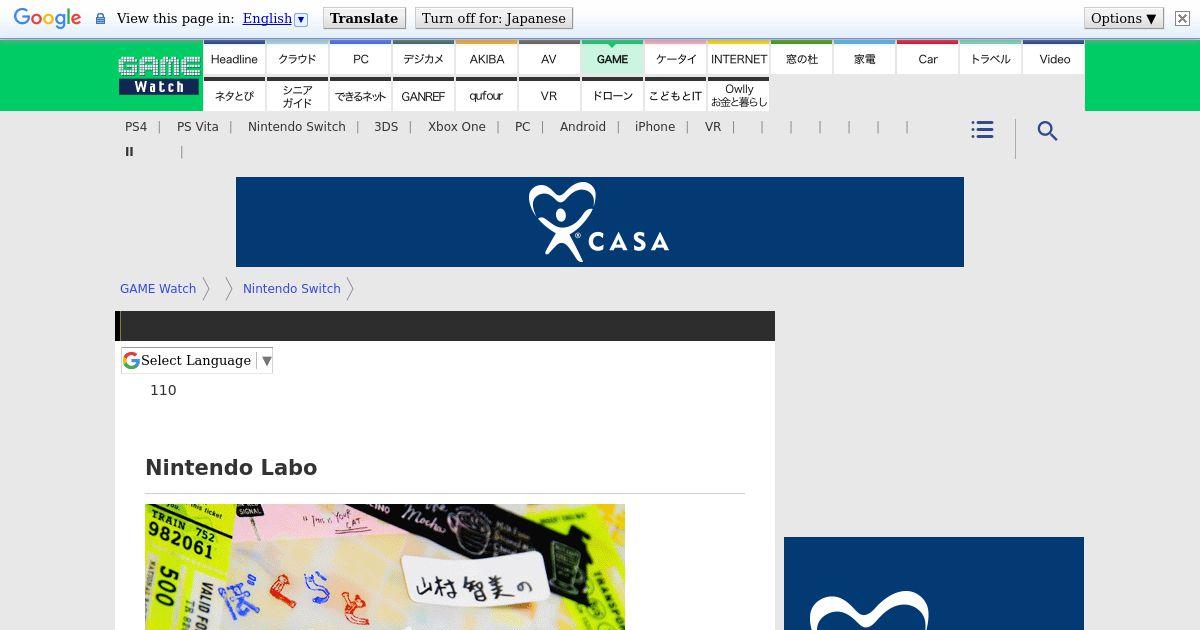Open the INTERNET tab
1200x630 pixels.
pyautogui.click(x=738, y=59)
